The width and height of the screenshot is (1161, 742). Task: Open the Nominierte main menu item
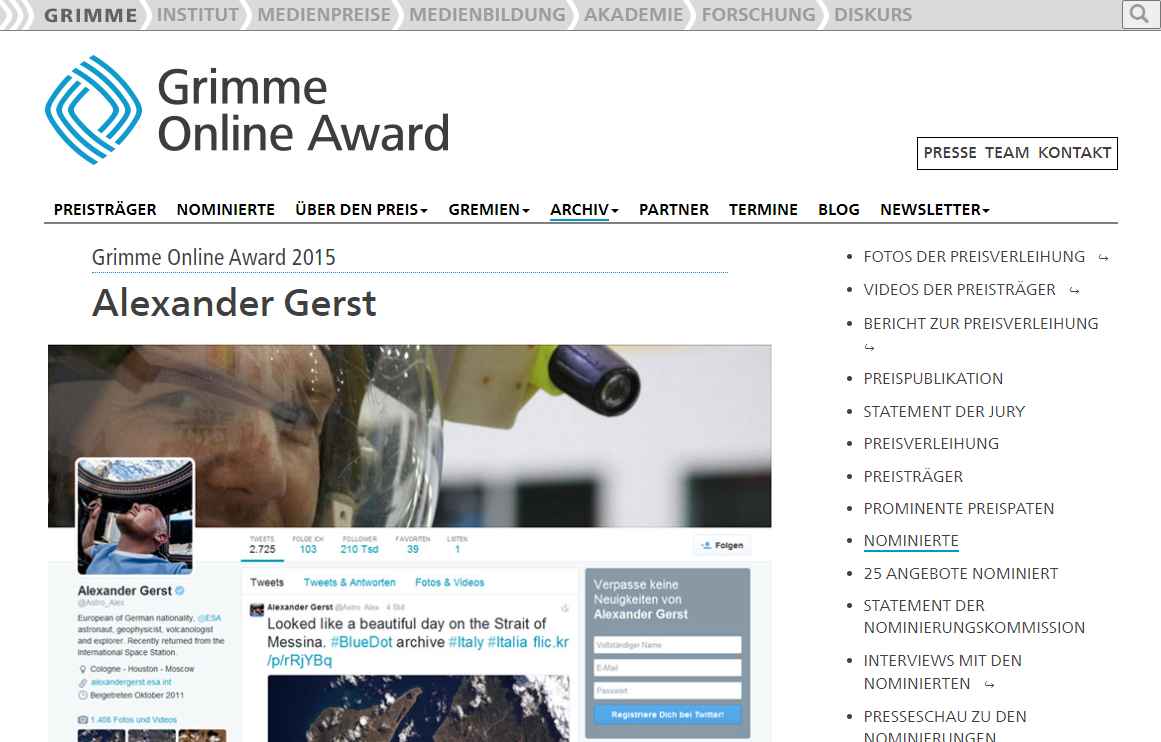click(226, 210)
